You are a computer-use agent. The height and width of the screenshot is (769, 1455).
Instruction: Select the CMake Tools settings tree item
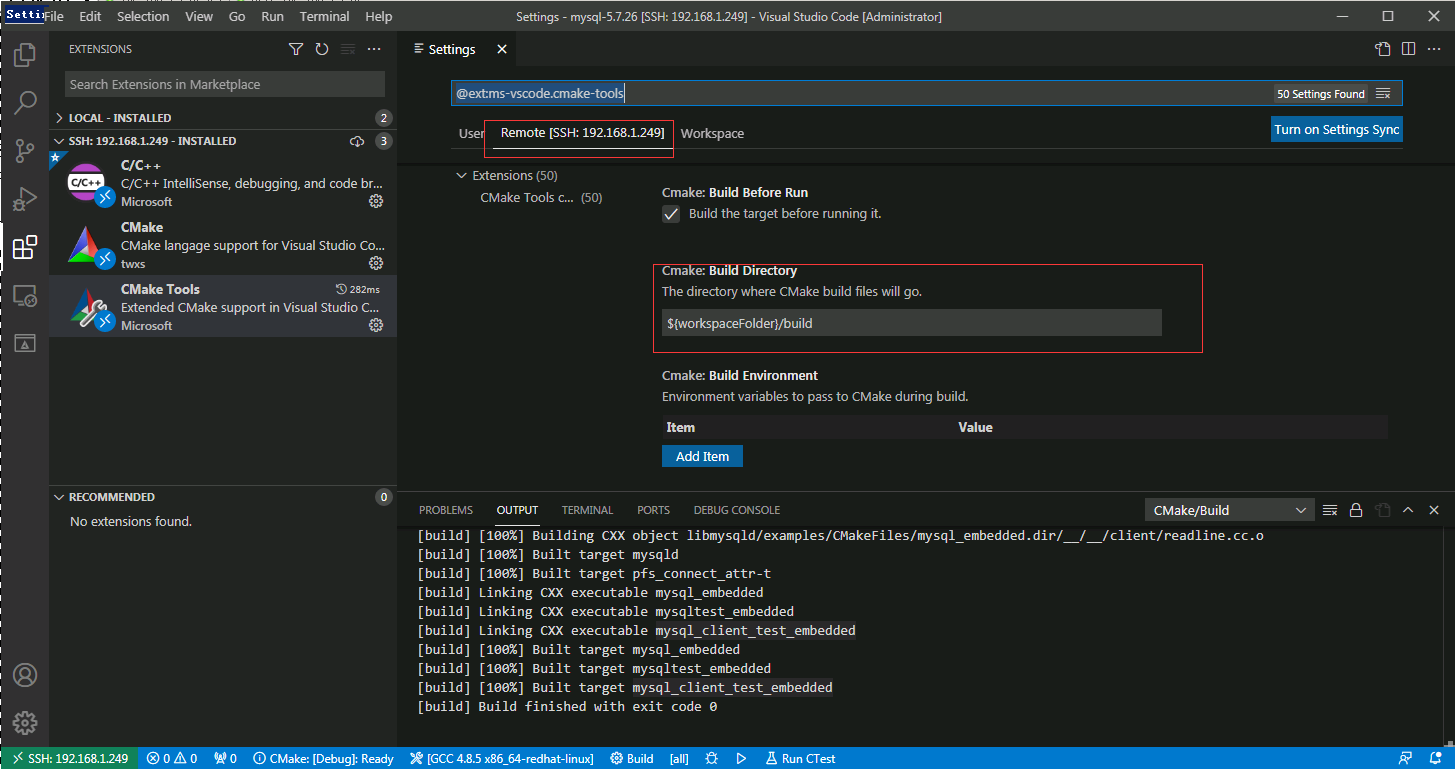pos(541,198)
